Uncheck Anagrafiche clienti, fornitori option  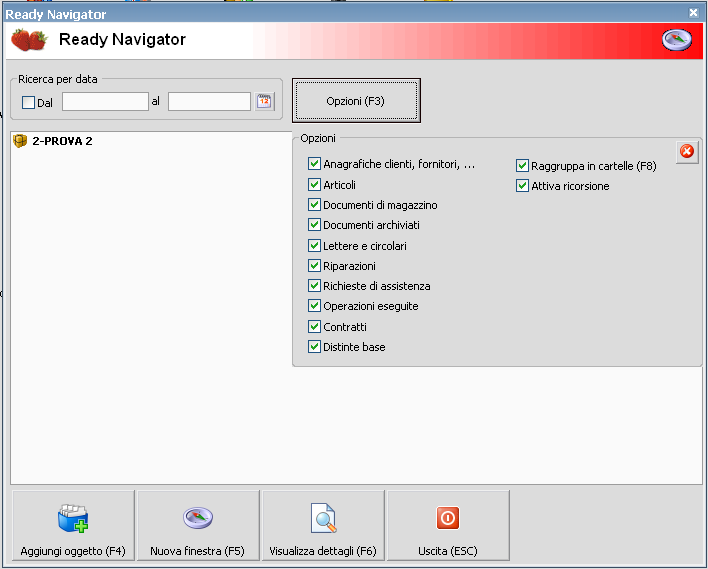click(314, 163)
